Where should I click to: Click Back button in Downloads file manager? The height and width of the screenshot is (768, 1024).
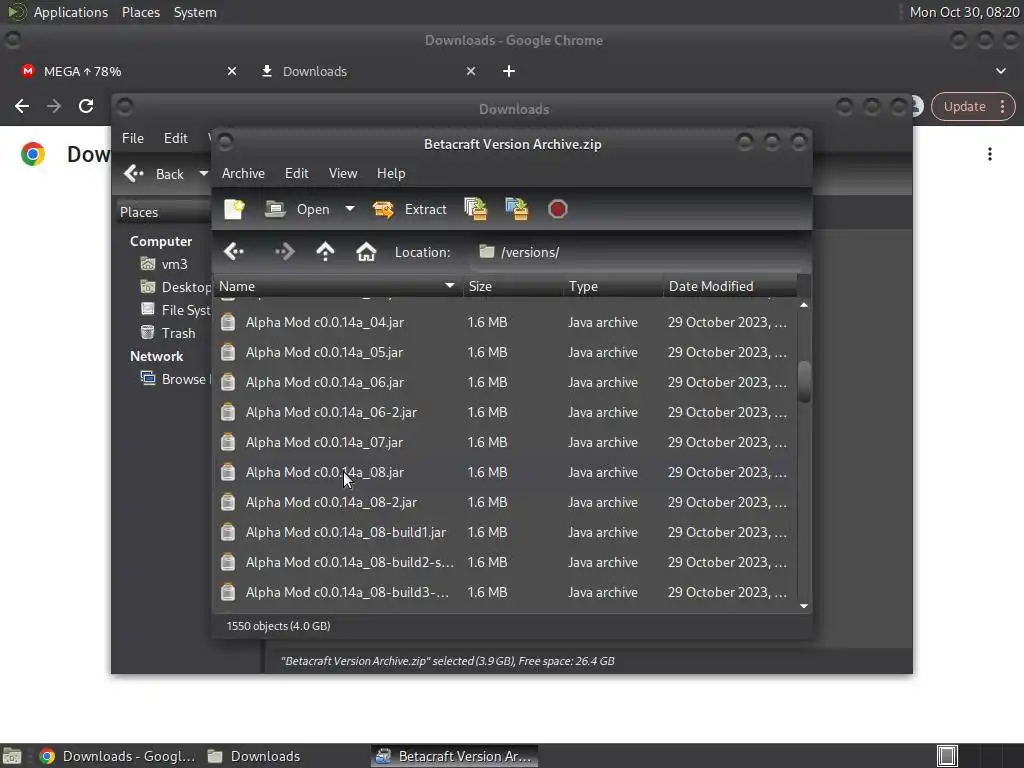pos(154,174)
